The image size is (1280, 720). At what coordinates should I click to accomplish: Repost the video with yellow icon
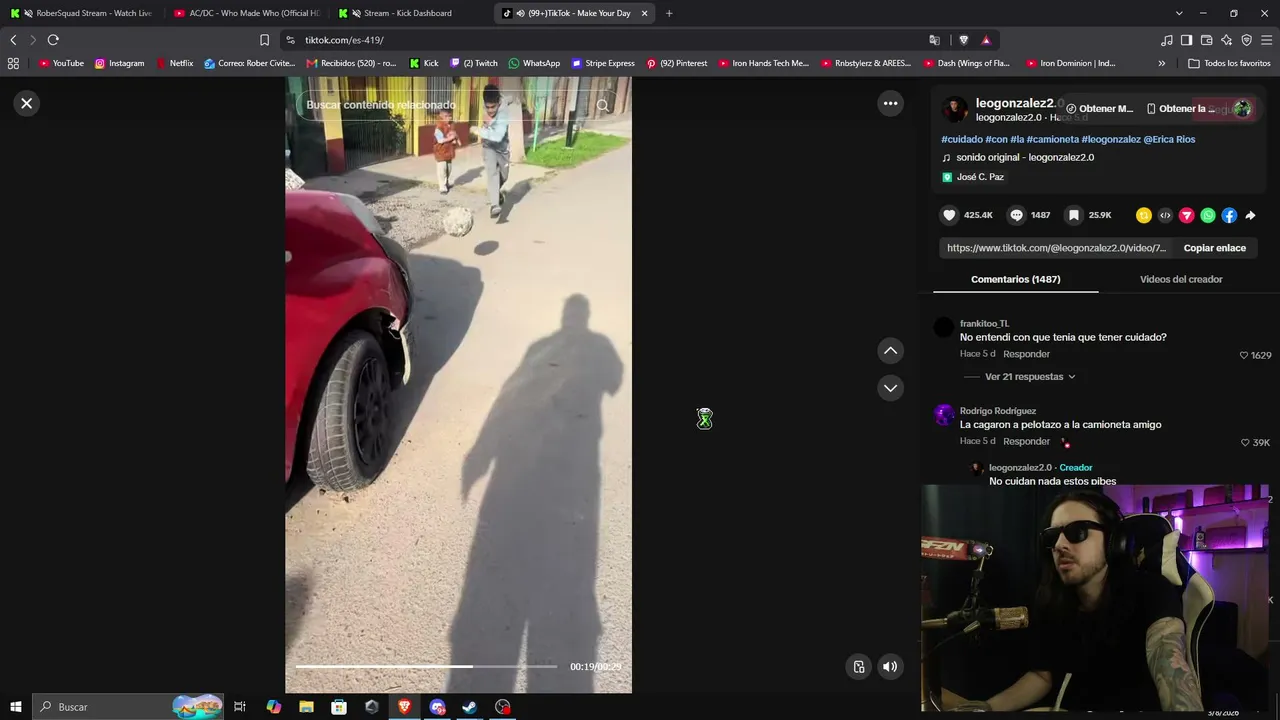(x=1144, y=215)
